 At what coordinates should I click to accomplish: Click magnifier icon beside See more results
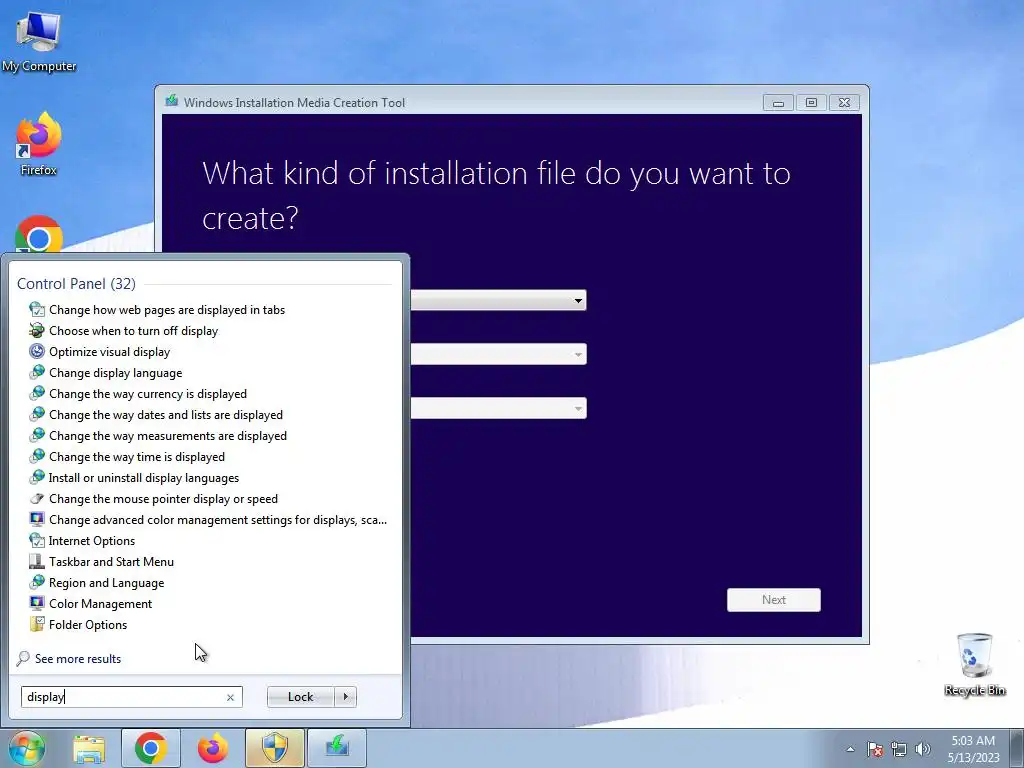(24, 658)
